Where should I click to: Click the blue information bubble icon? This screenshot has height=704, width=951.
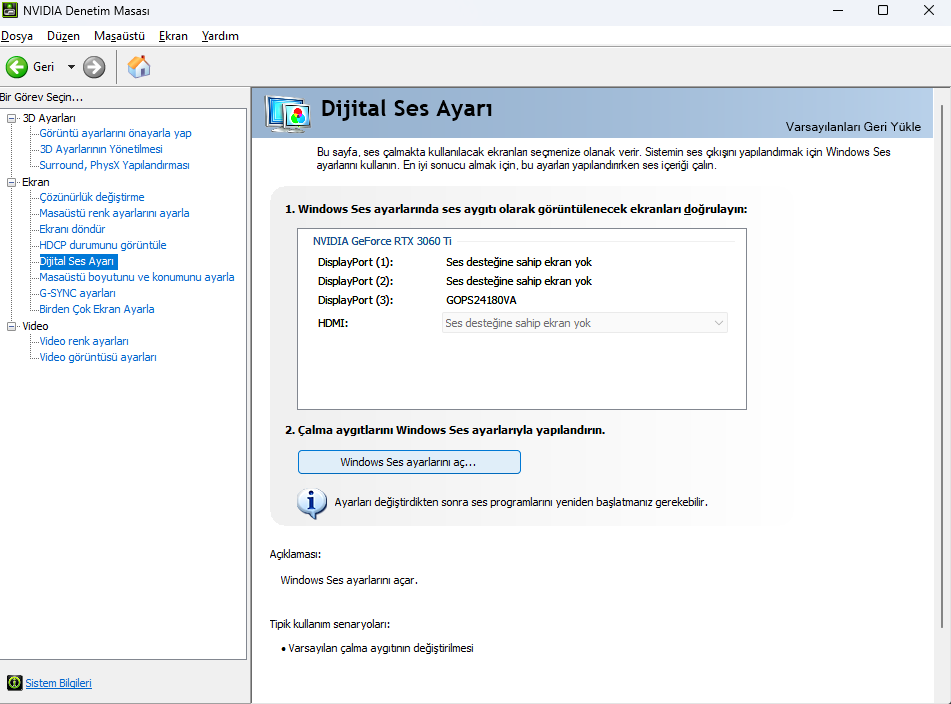pos(312,503)
